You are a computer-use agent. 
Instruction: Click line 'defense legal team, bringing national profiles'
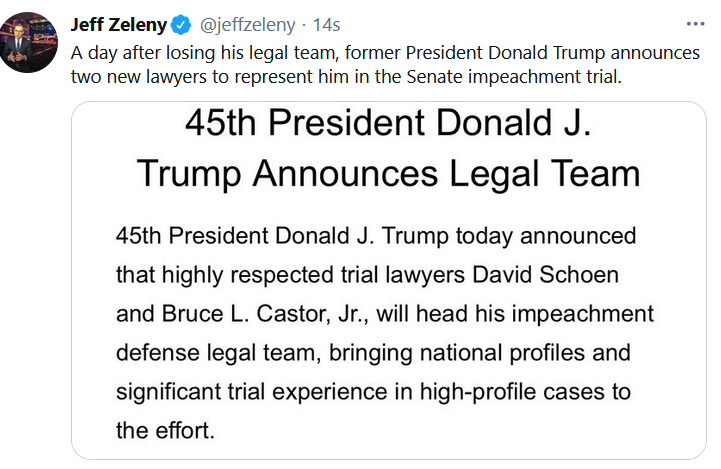click(x=373, y=353)
